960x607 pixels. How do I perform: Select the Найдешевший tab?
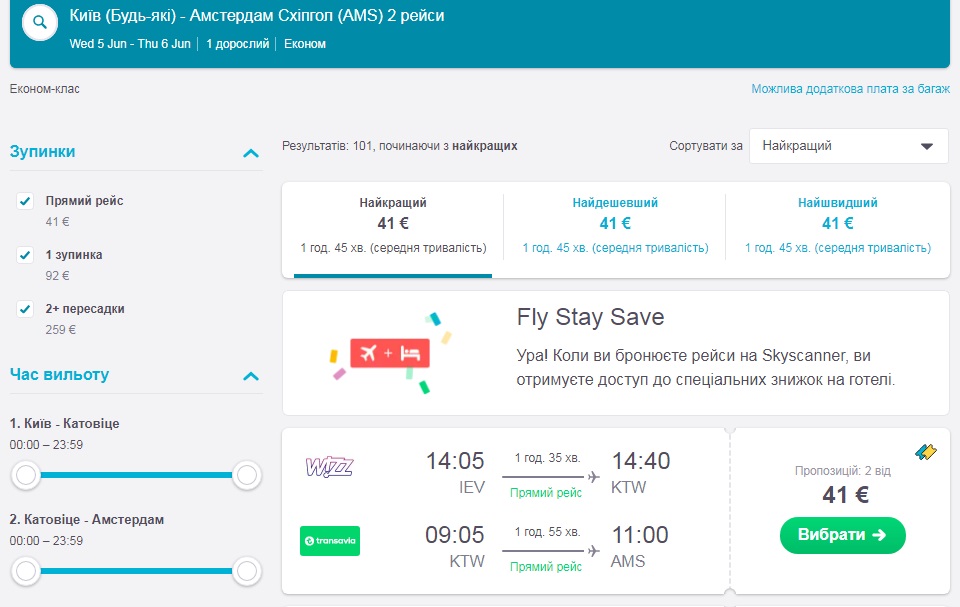(x=615, y=225)
